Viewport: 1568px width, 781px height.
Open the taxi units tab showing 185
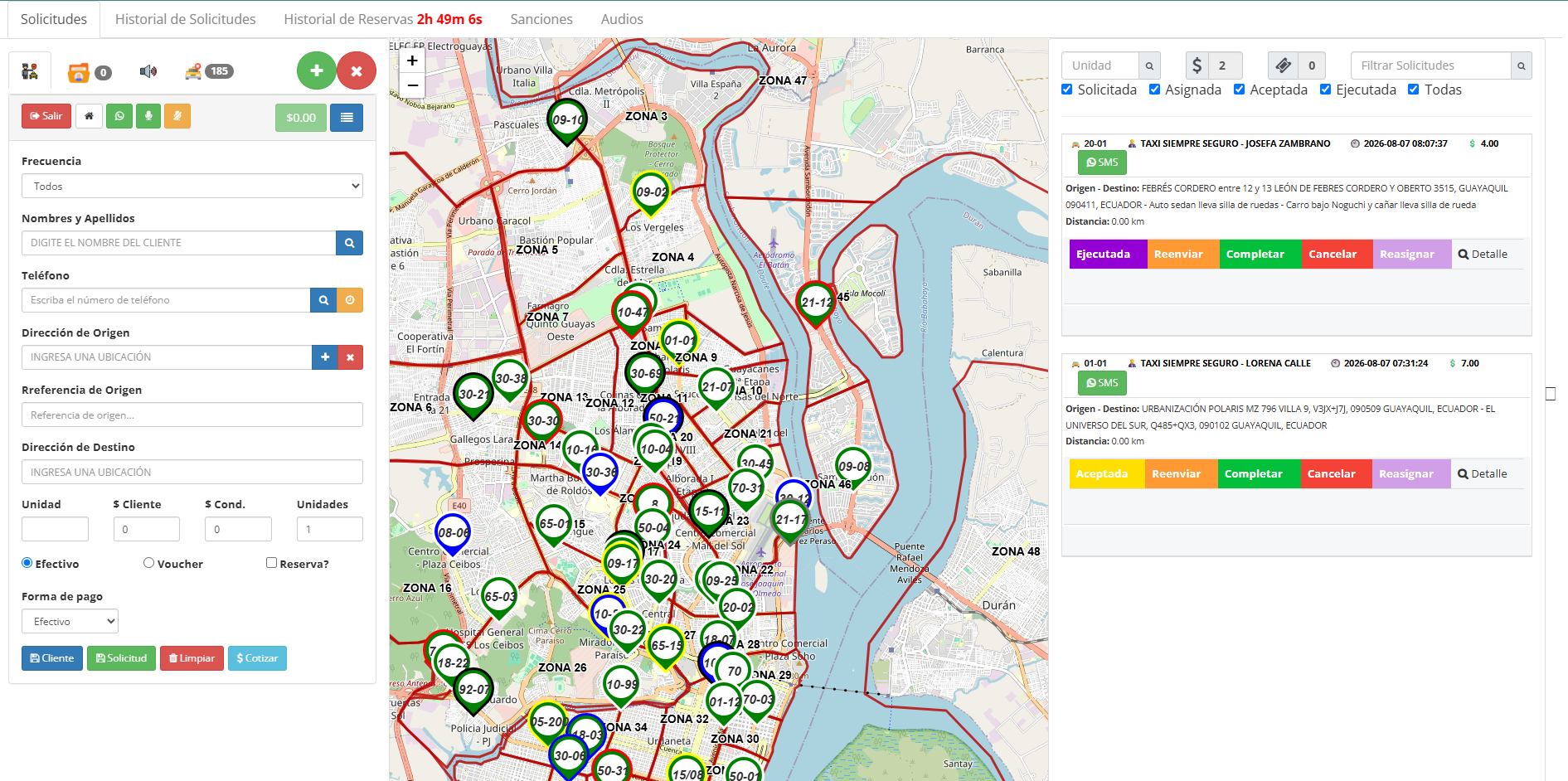[x=209, y=71]
